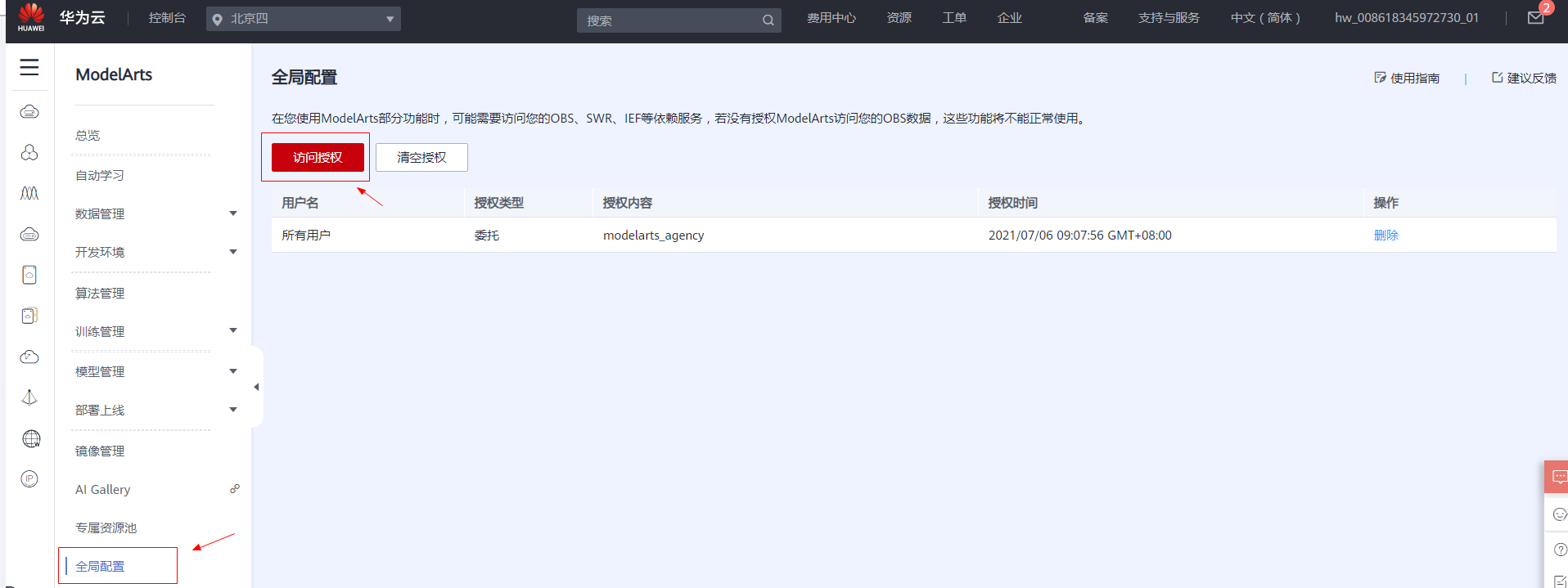The width and height of the screenshot is (1568, 588).
Task: Click the three-hexagon cluster icon in the rail
Action: pos(29,152)
